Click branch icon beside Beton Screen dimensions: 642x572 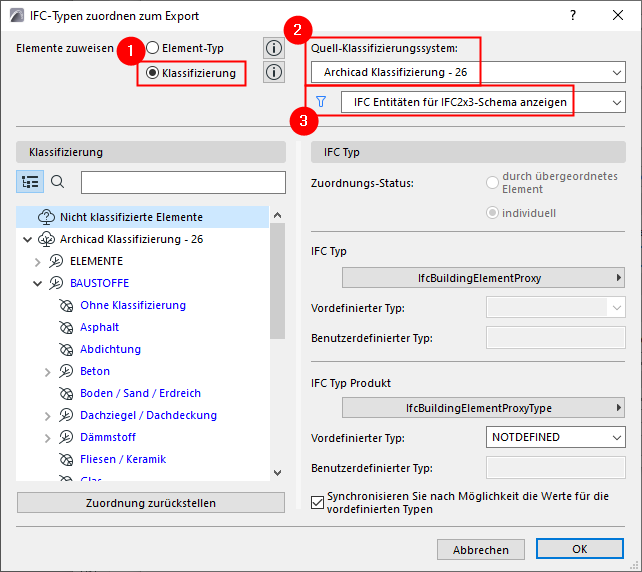pyautogui.click(x=66, y=371)
